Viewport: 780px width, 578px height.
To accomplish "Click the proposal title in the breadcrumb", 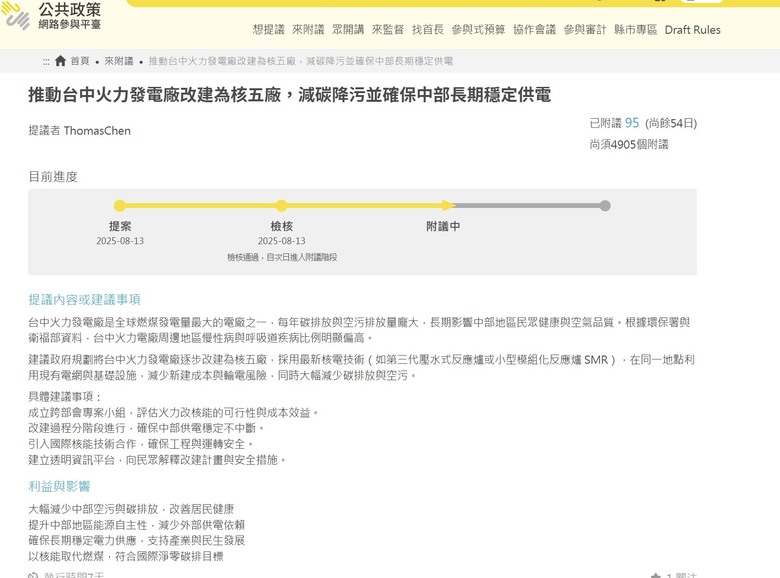I will point(301,61).
